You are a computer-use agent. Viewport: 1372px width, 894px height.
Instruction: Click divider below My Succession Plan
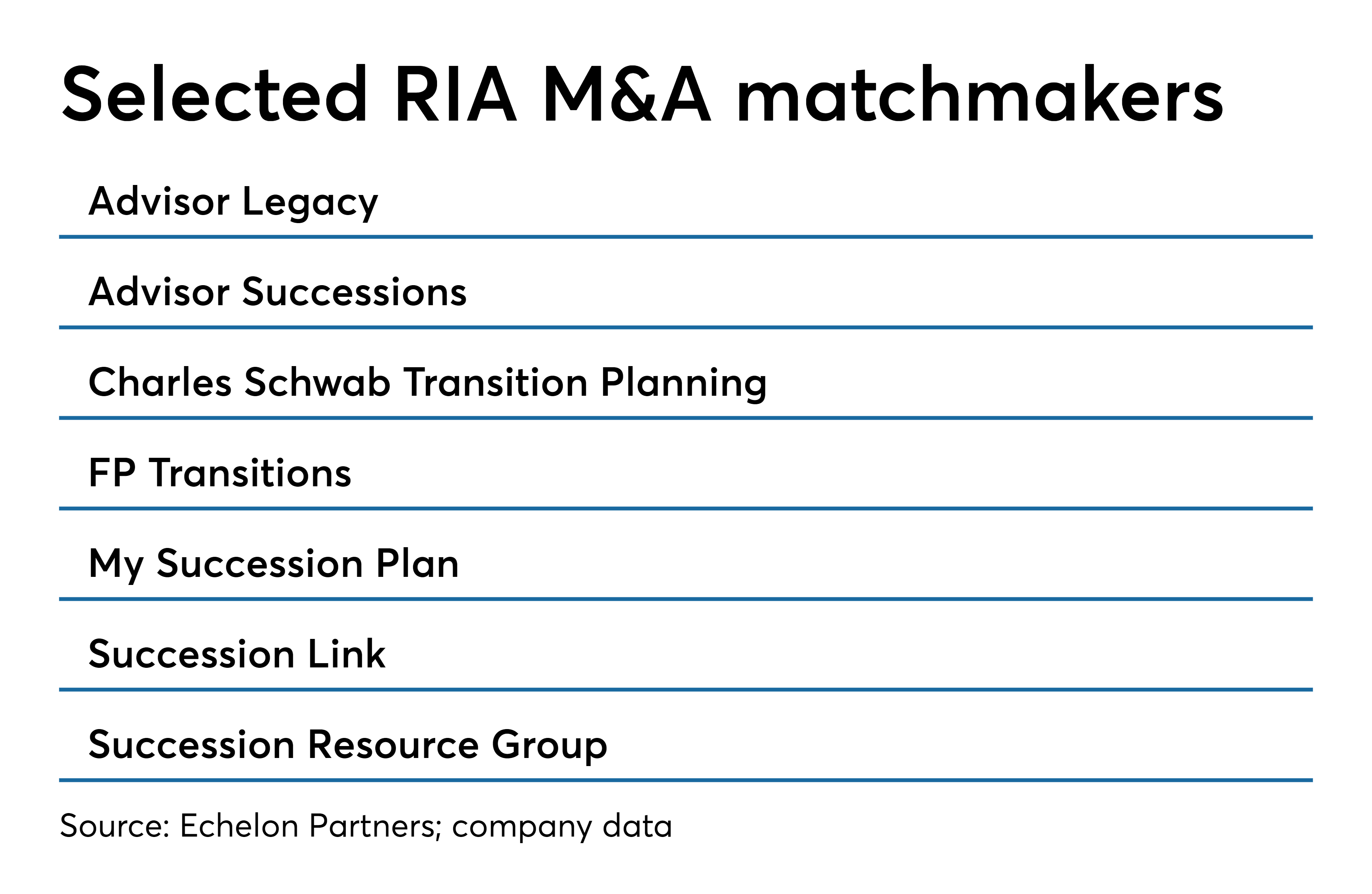tap(686, 599)
